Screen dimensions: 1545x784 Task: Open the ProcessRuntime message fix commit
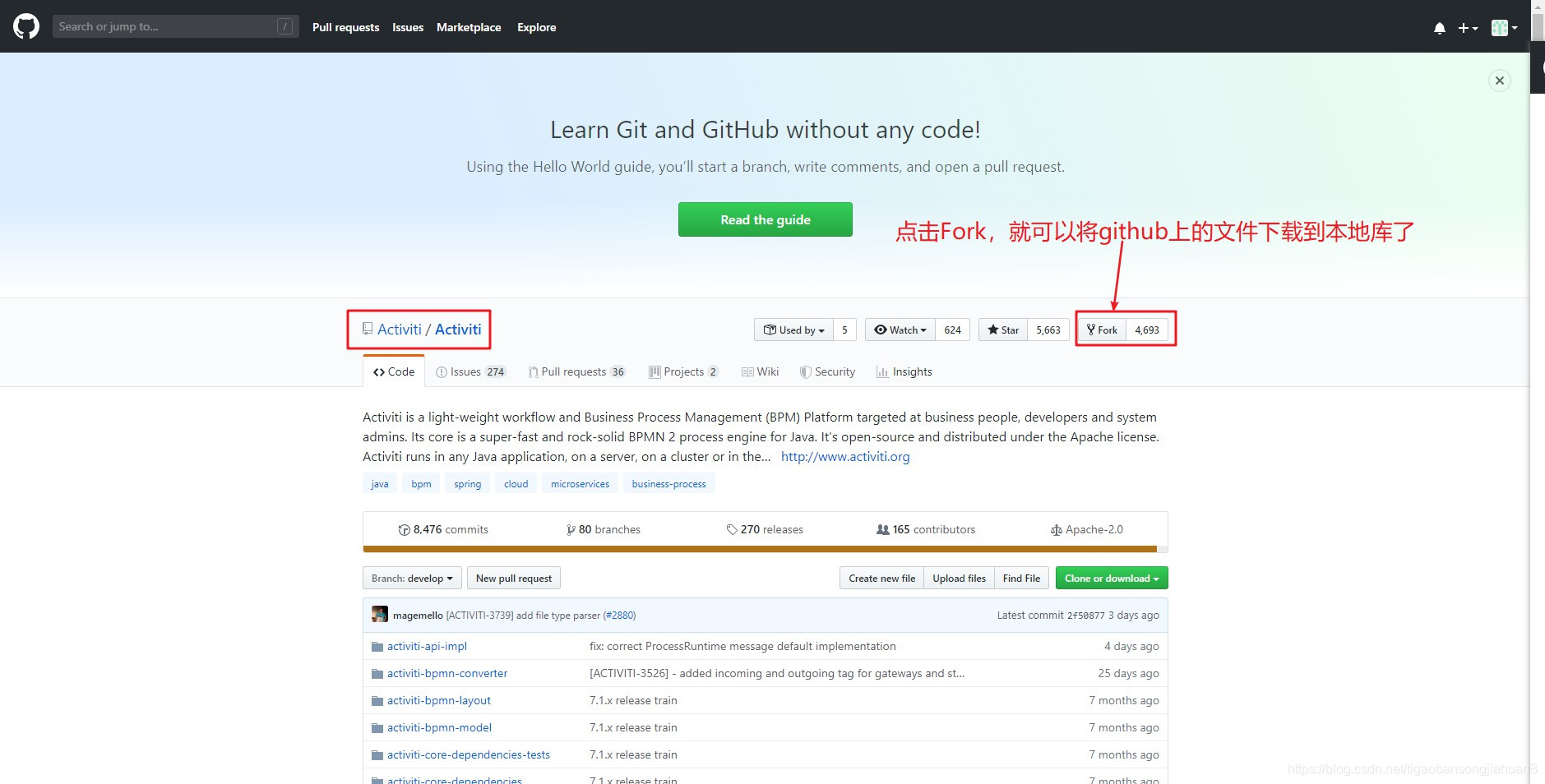[742, 646]
